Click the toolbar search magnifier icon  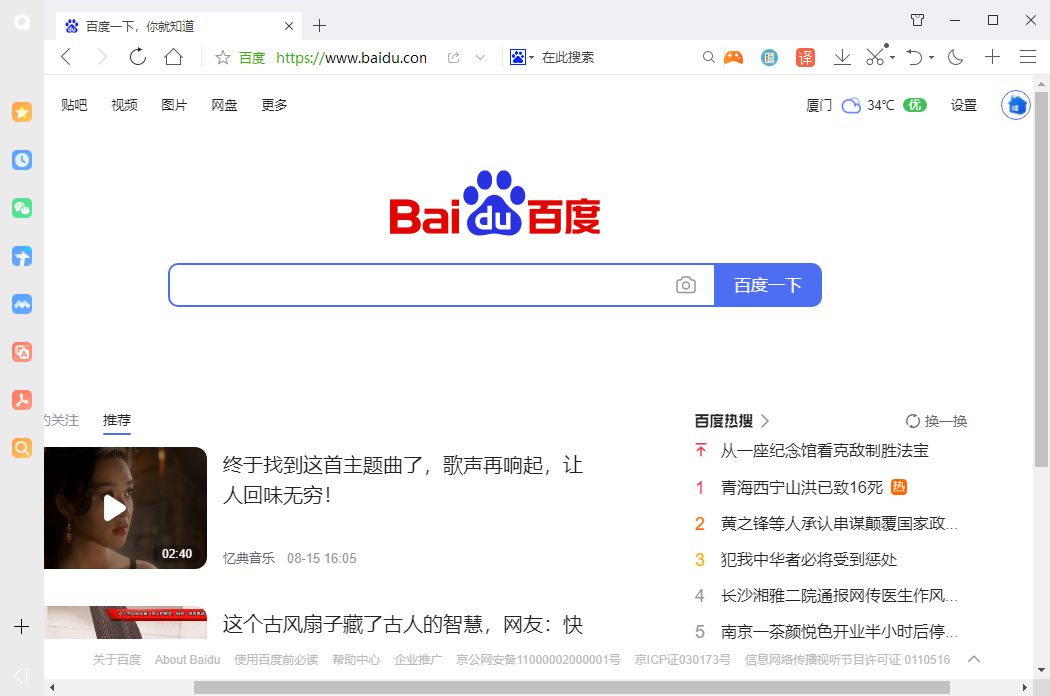(x=708, y=58)
